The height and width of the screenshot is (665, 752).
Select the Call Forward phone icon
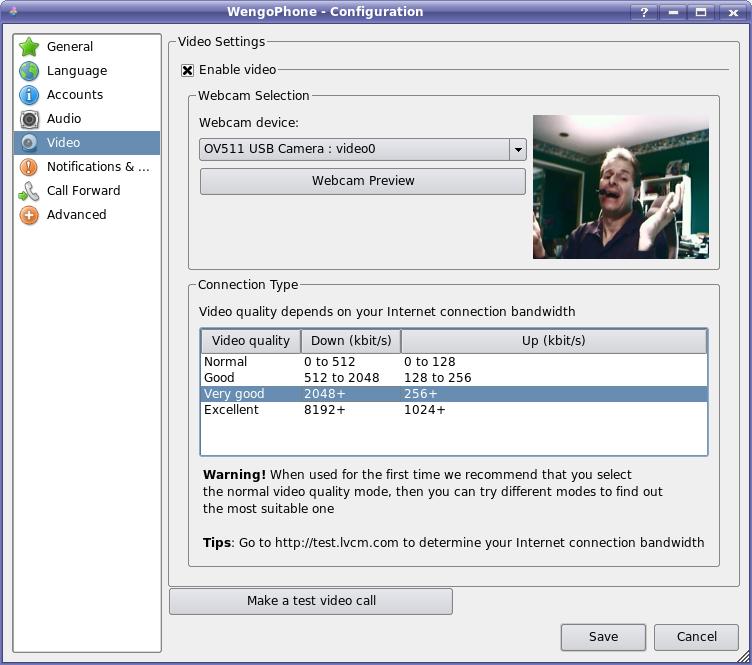pos(29,191)
